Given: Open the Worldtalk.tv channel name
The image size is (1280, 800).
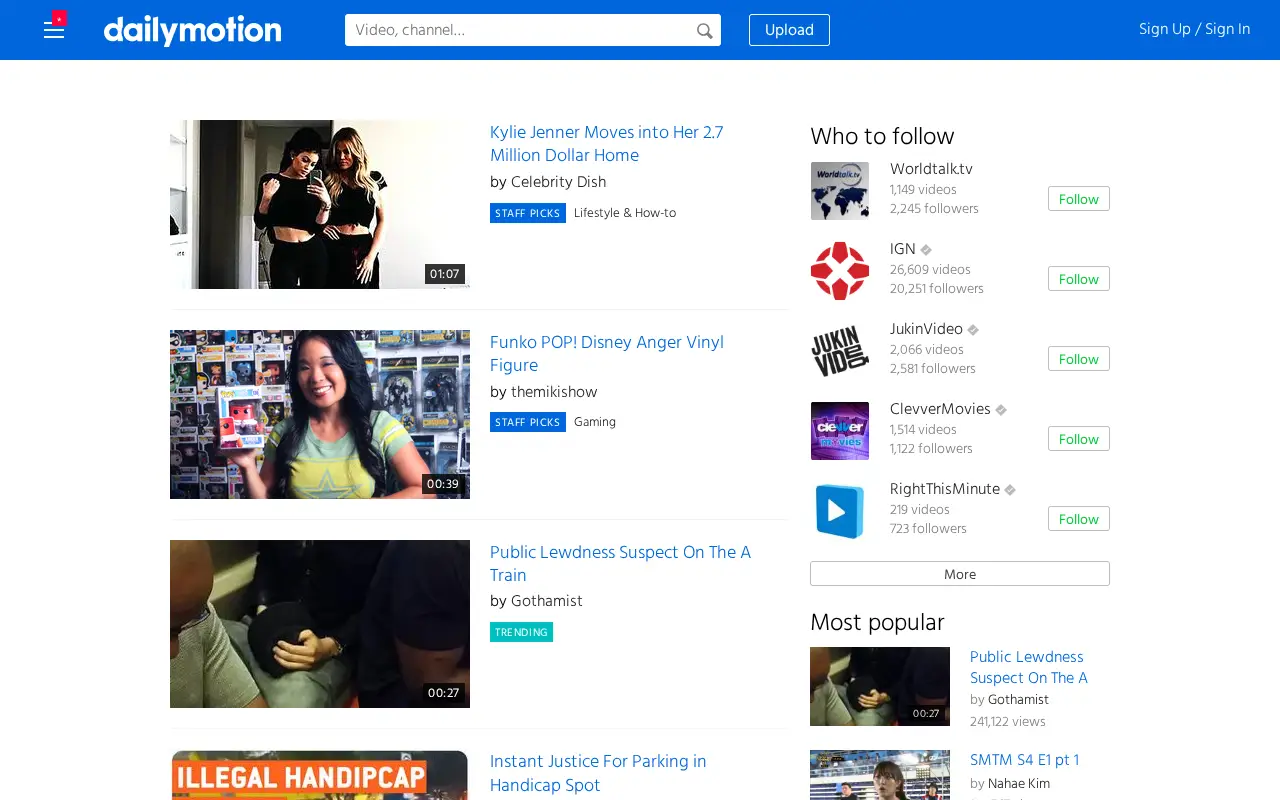Looking at the screenshot, I should [x=931, y=169].
